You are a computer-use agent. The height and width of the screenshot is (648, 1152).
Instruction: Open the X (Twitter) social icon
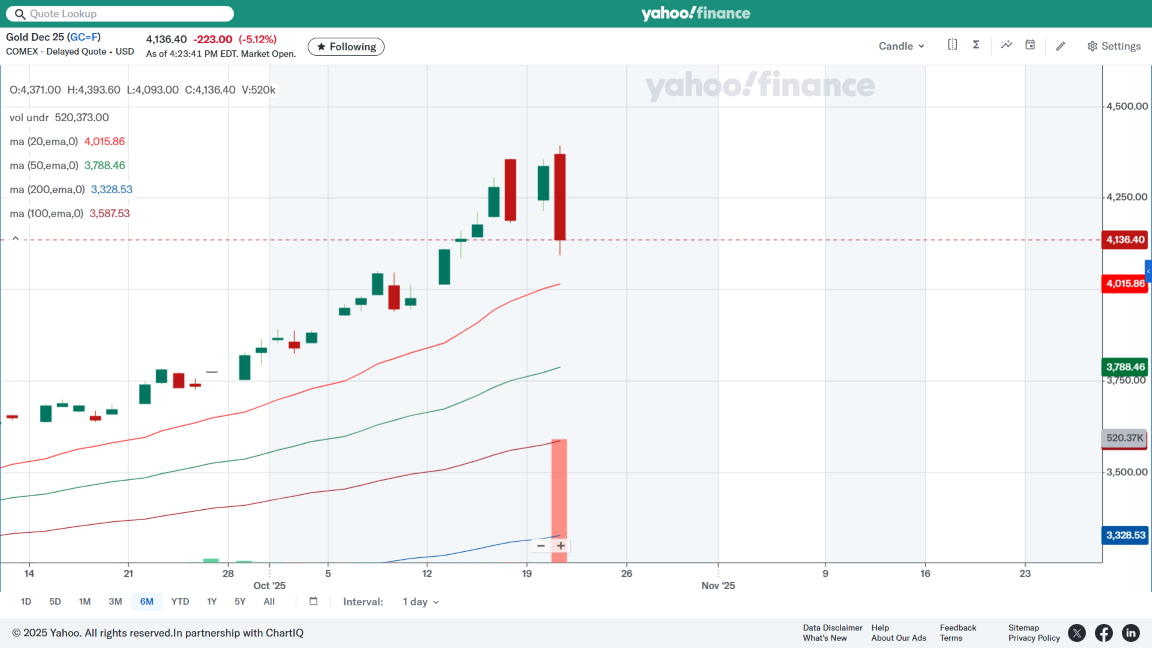pos(1077,633)
